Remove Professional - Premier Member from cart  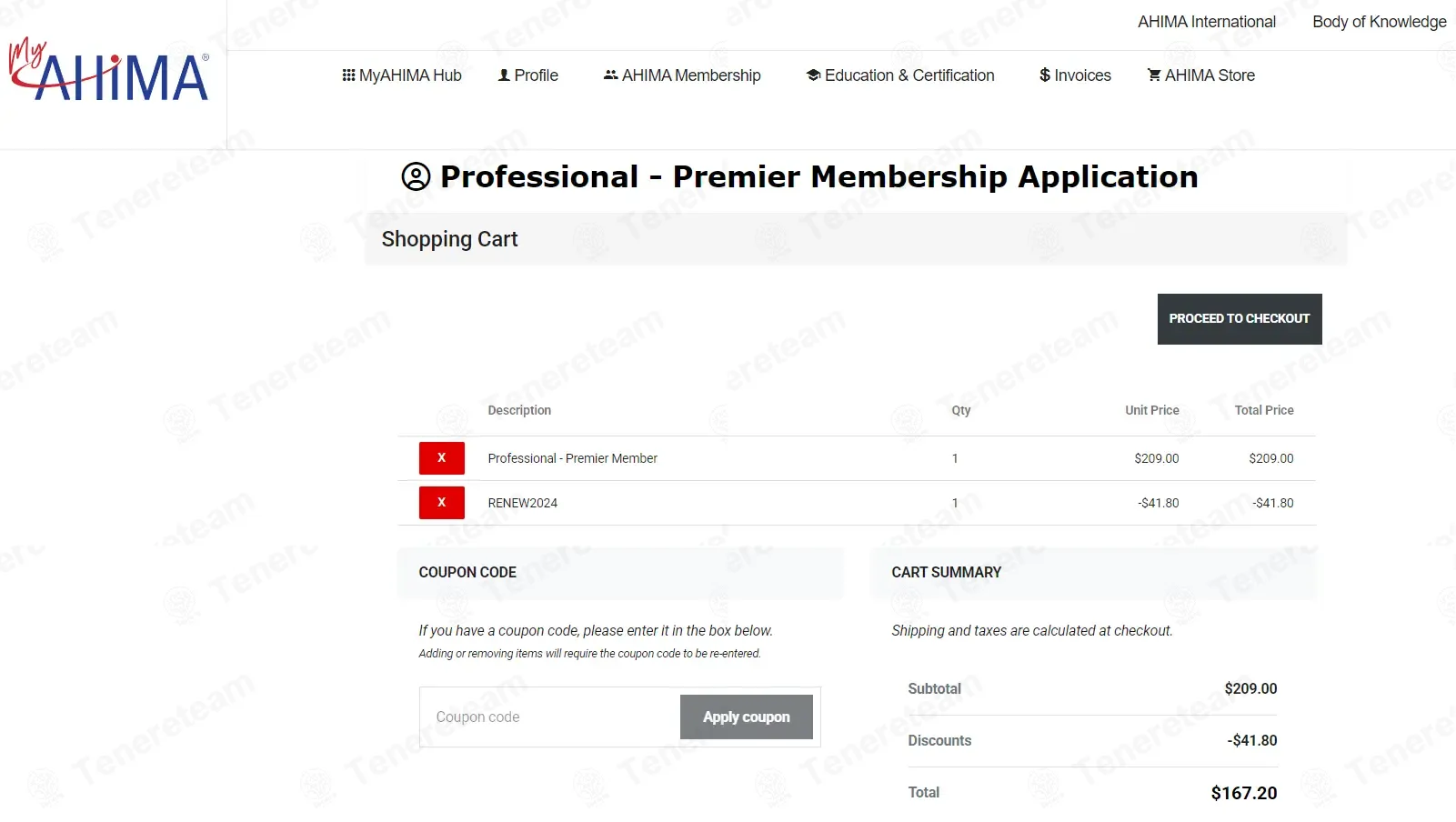441,458
